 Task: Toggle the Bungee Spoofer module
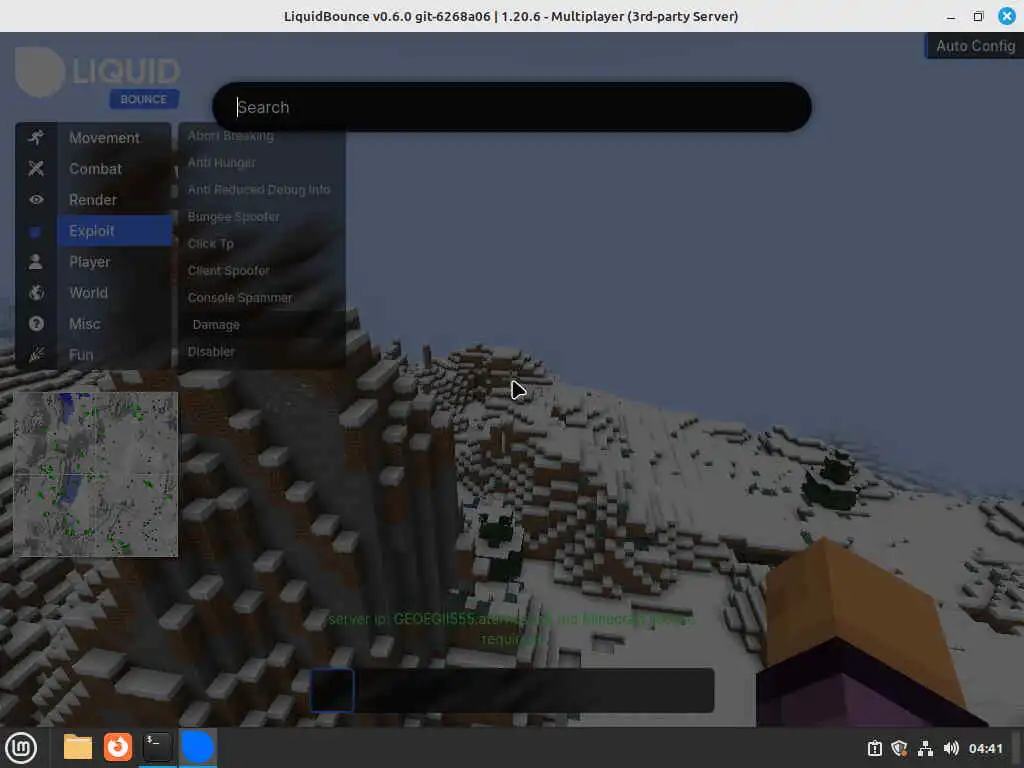tap(262, 217)
